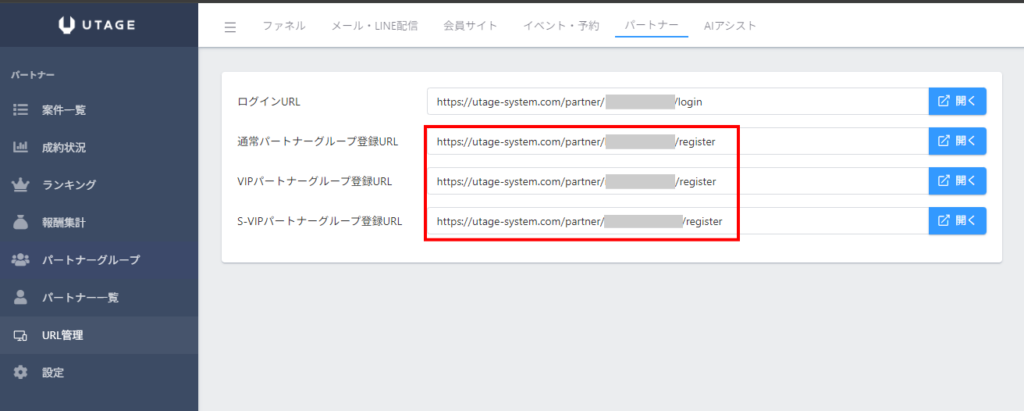Select 成約状況 chart icon in sidebar
Viewport: 1024px width, 411px height.
[x=20, y=147]
